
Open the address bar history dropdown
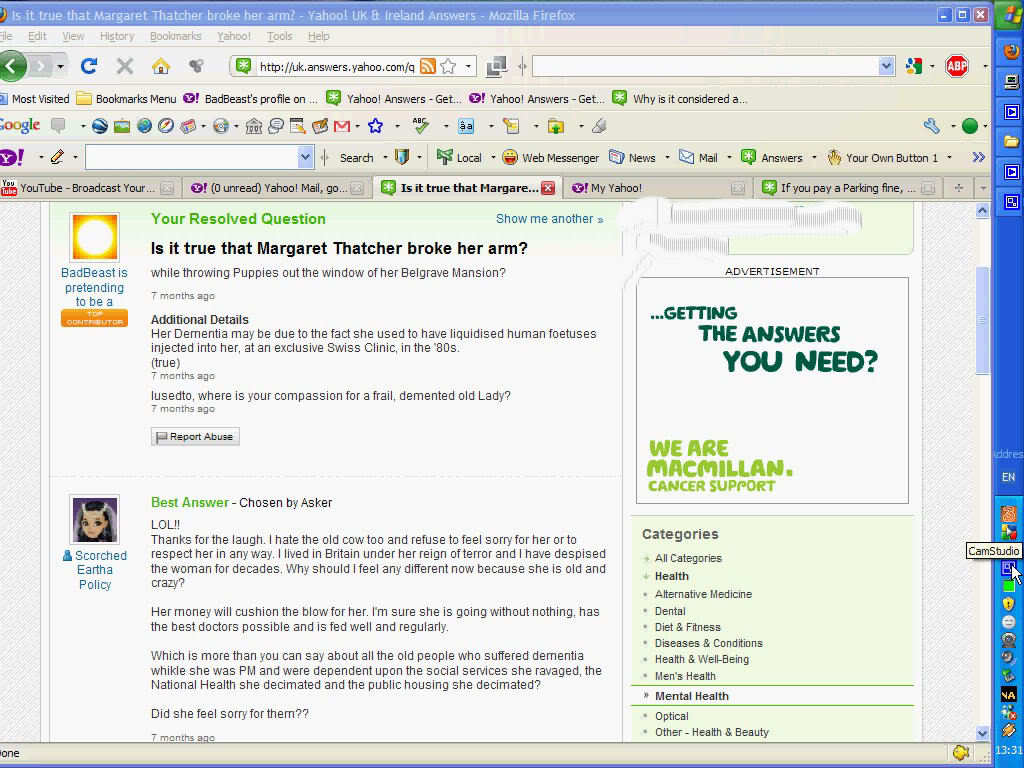click(468, 66)
